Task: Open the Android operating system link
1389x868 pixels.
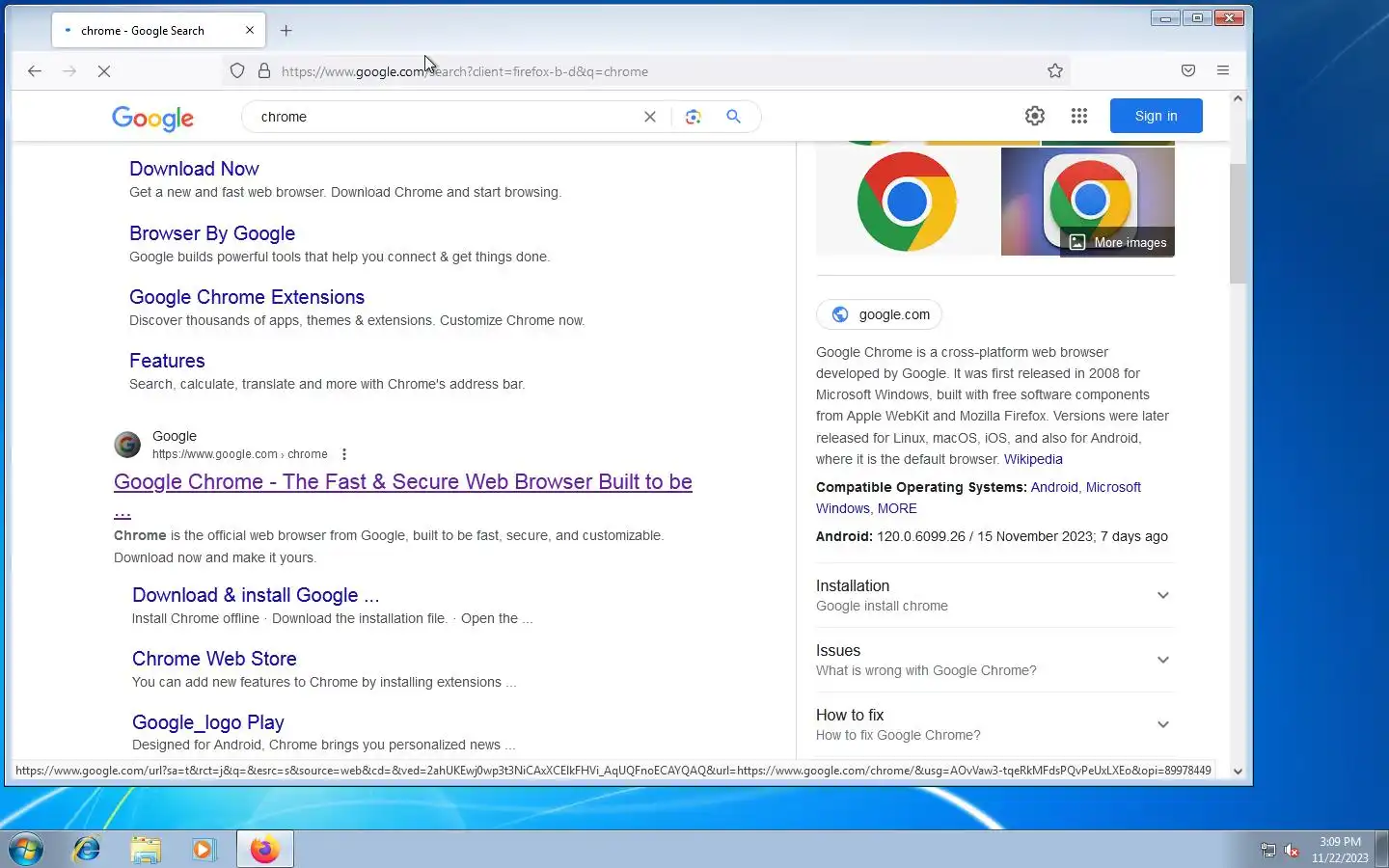Action: [x=1054, y=487]
